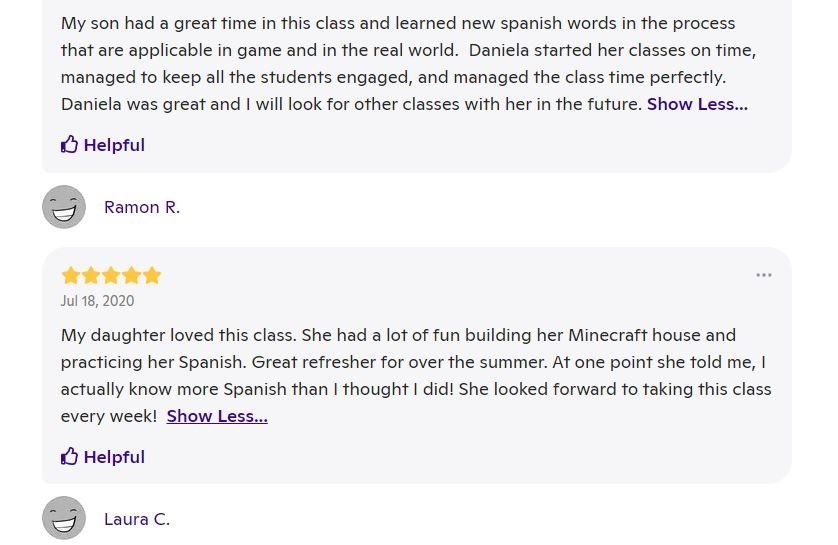
Task: Mark the Daniela review as Helpful
Action: (114, 145)
